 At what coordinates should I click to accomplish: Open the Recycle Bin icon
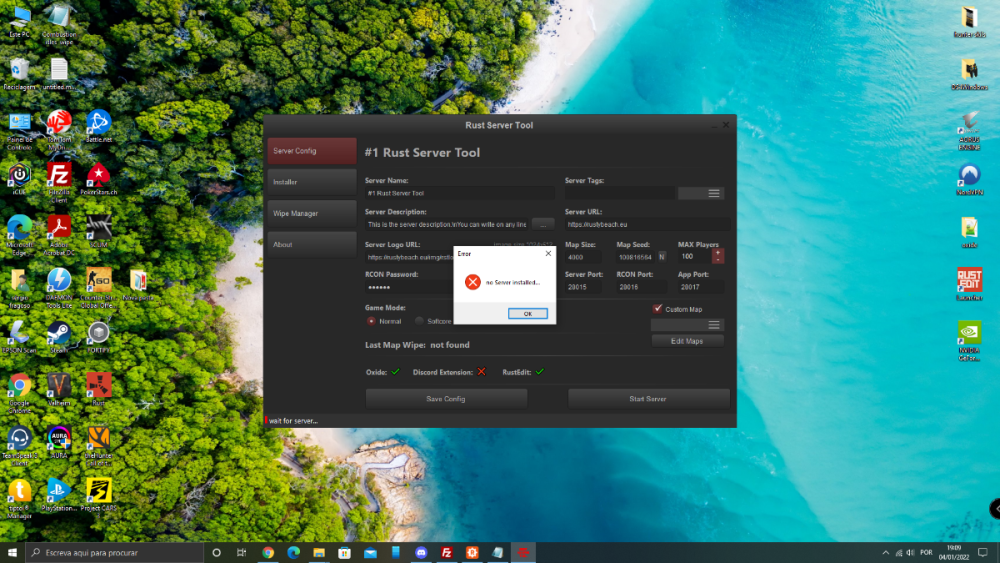point(19,70)
